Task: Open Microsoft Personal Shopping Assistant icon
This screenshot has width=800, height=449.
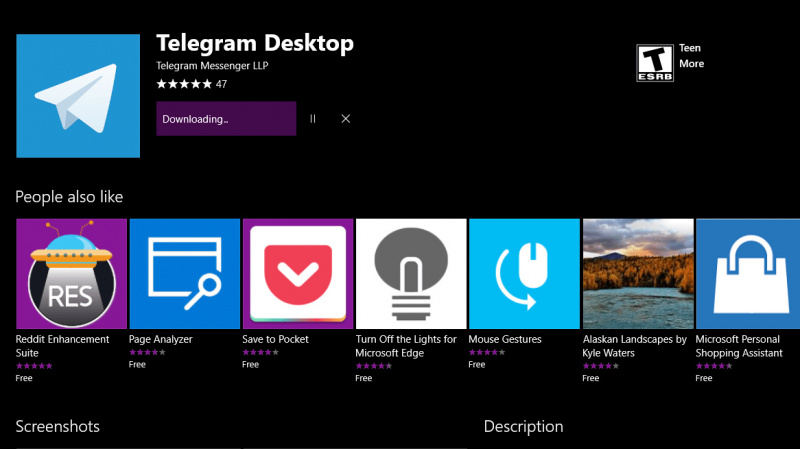Action: tap(748, 274)
